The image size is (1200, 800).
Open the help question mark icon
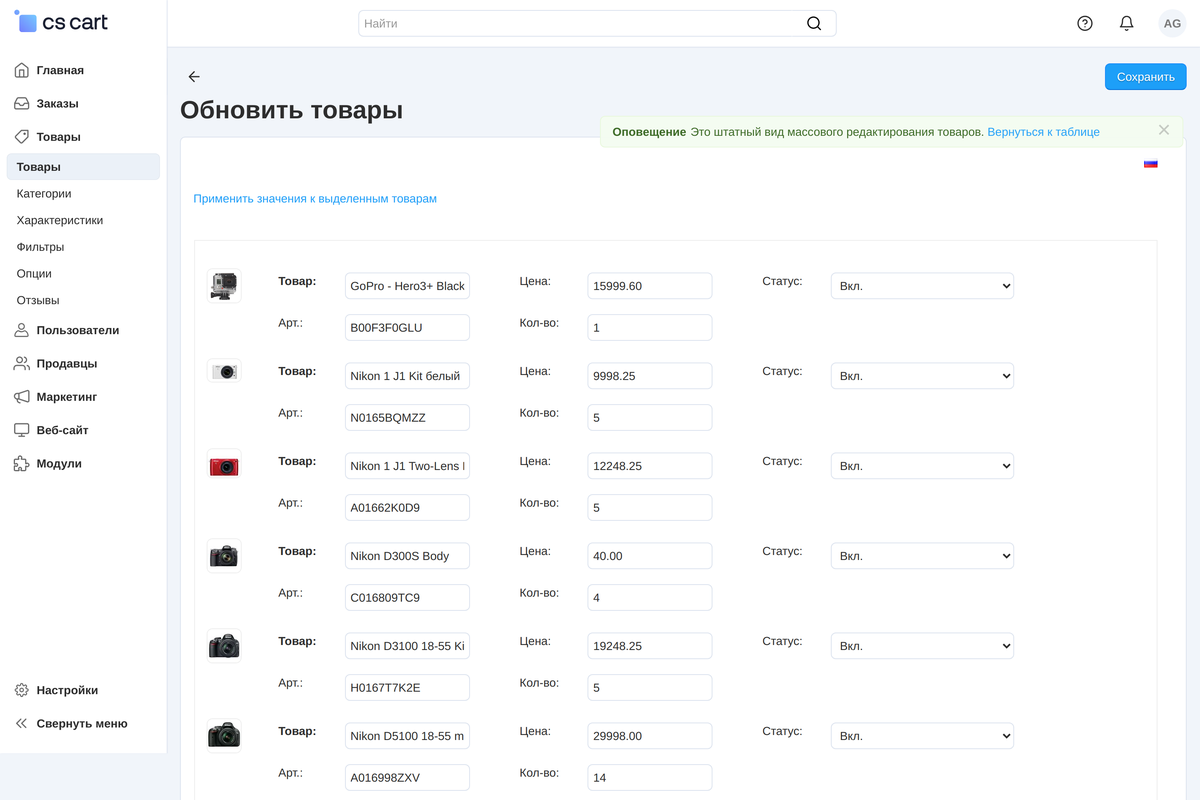pyautogui.click(x=1085, y=23)
